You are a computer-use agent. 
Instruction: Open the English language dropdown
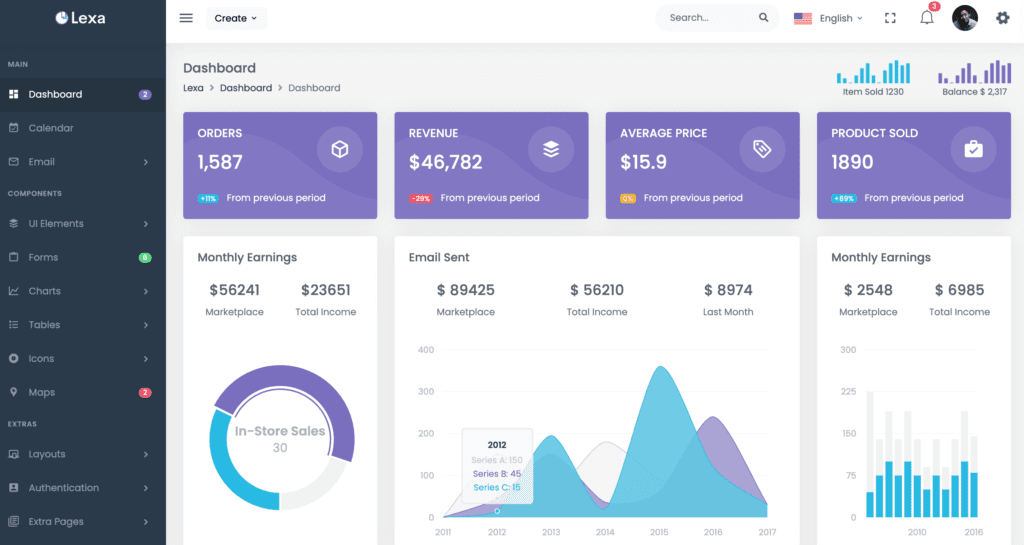(841, 18)
